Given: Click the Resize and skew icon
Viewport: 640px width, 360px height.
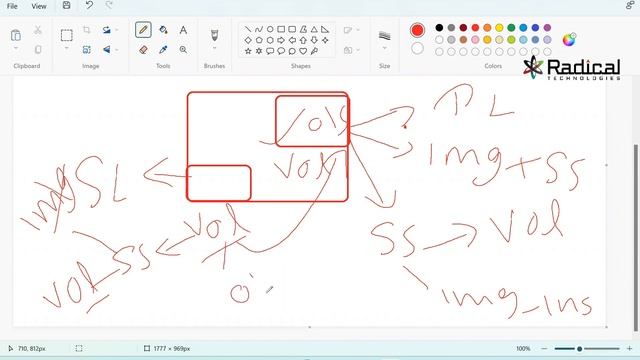Looking at the screenshot, I should pyautogui.click(x=87, y=49).
